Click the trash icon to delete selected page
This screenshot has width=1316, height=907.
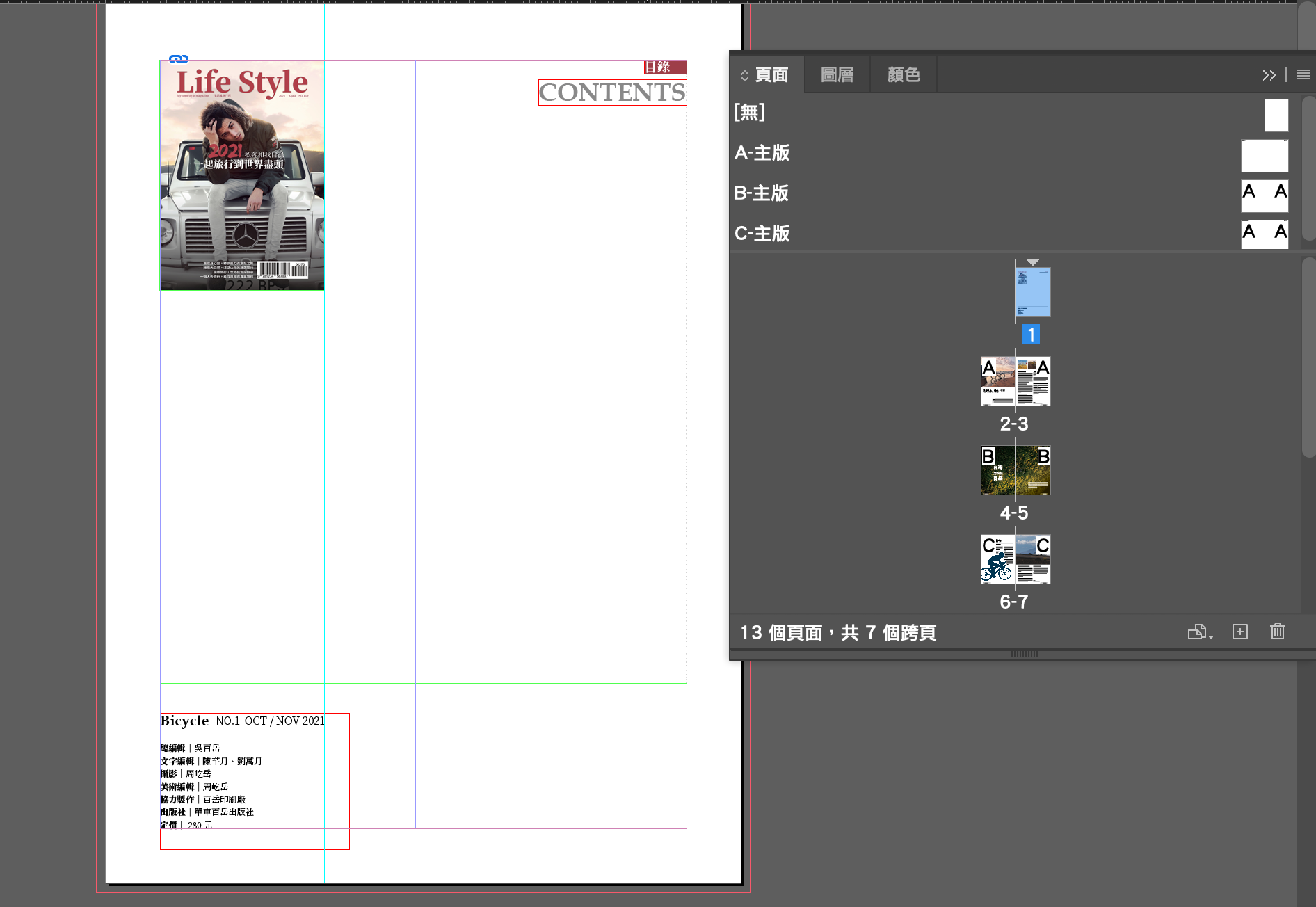[1277, 632]
